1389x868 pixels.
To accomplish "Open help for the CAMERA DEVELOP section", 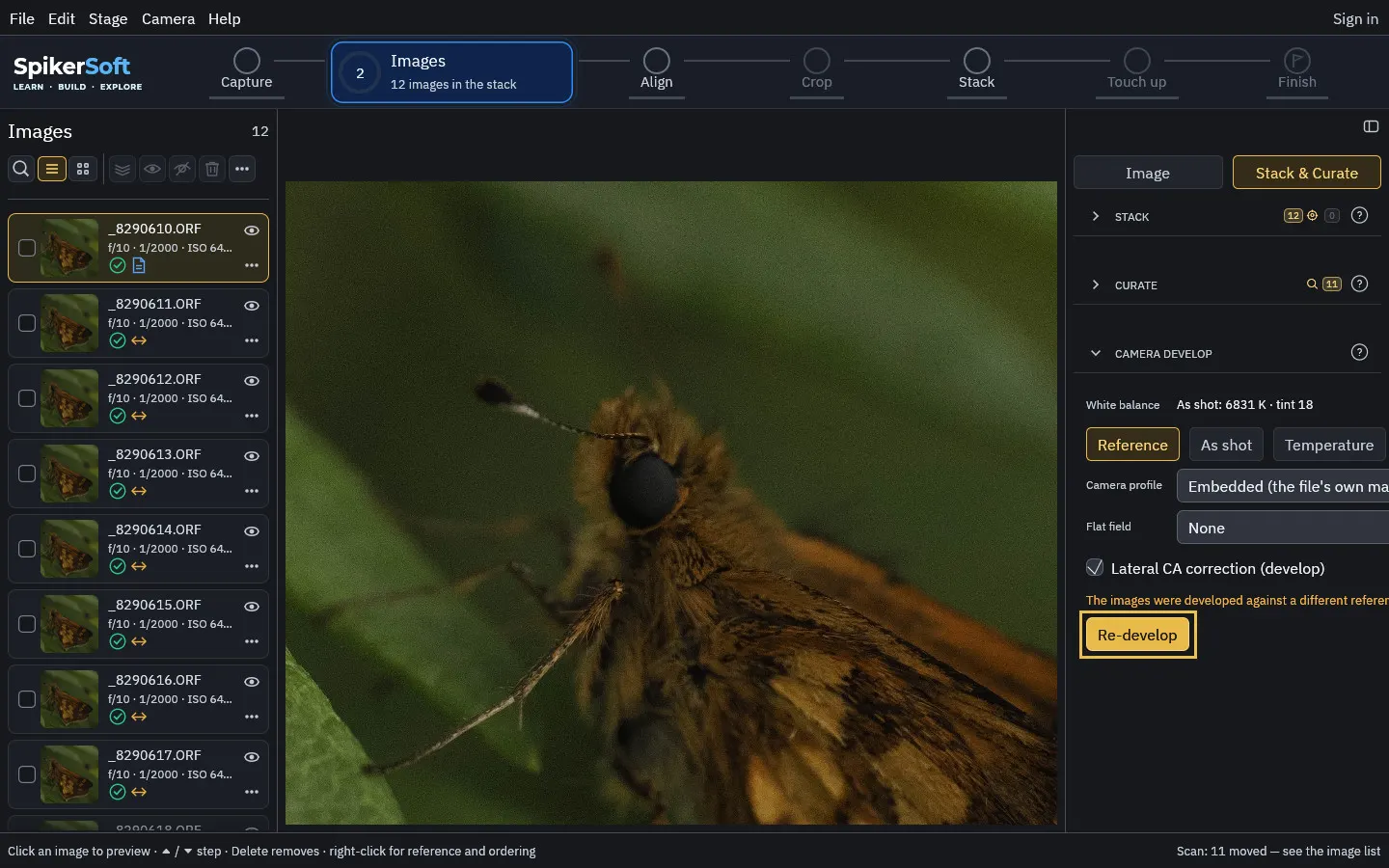I will [1359, 352].
